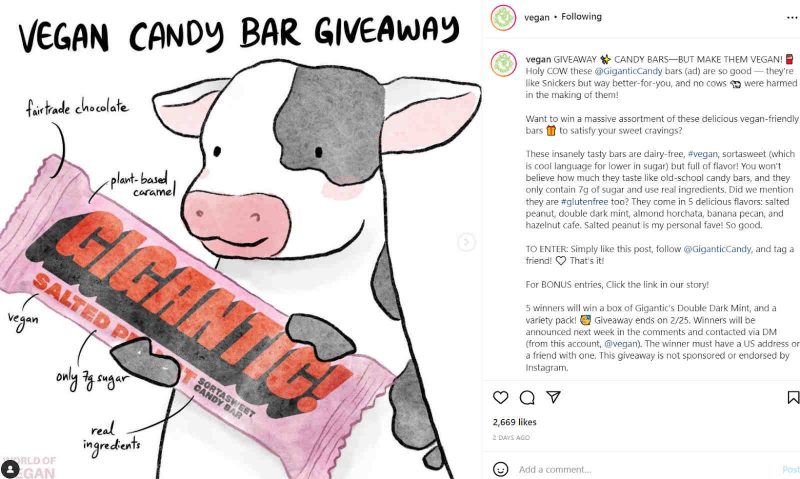
Task: Advance to the next carousel image arrow
Action: [x=466, y=242]
